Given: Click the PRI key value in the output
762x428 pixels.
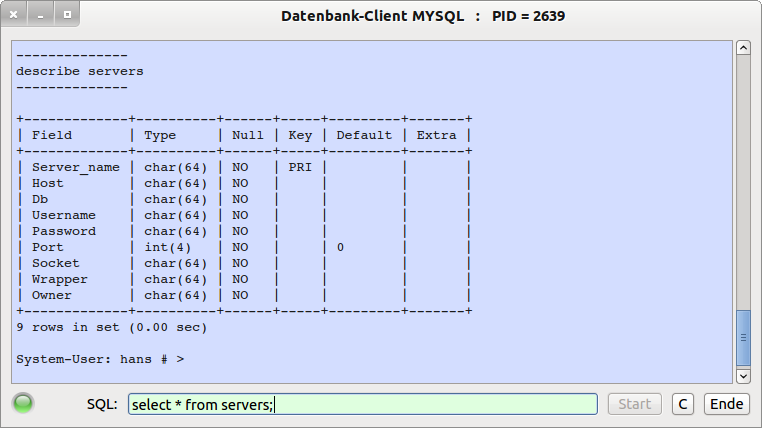Looking at the screenshot, I should [300, 167].
